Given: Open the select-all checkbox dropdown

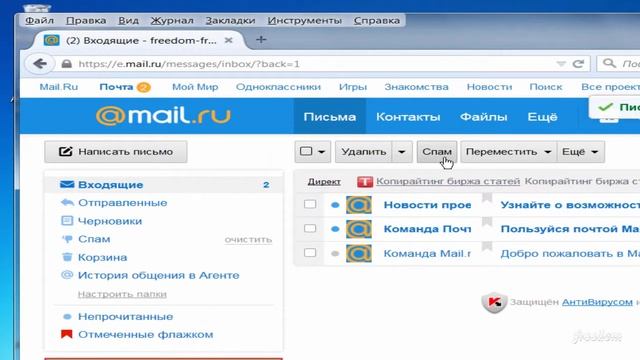Looking at the screenshot, I should (x=313, y=152).
